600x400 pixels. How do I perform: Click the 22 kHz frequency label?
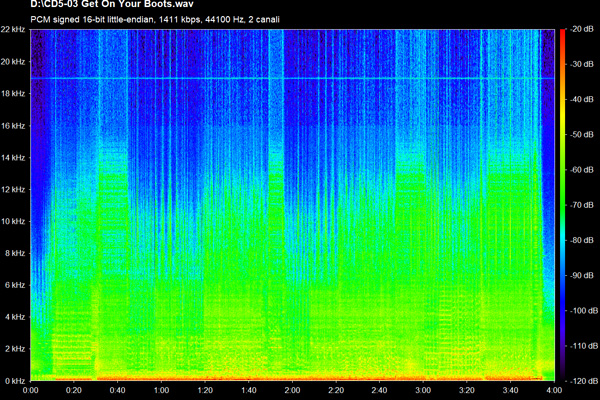tap(13, 30)
